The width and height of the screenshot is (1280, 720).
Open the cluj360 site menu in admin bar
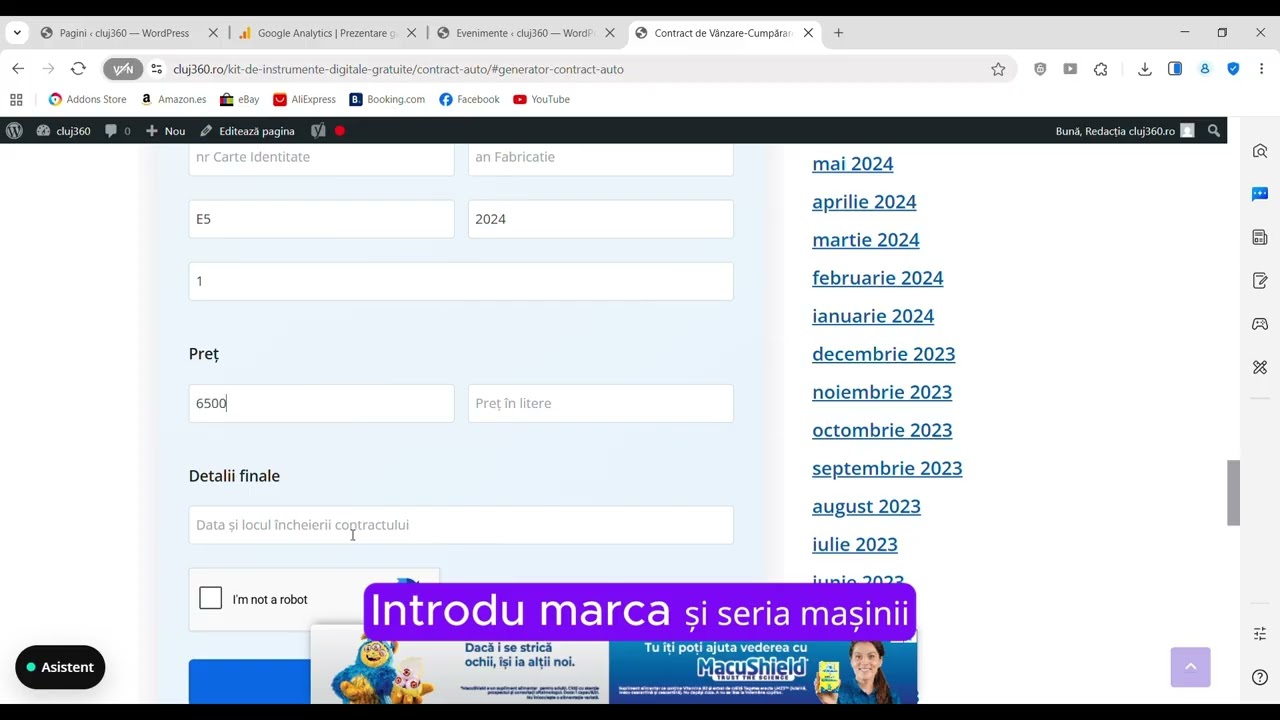pos(63,131)
